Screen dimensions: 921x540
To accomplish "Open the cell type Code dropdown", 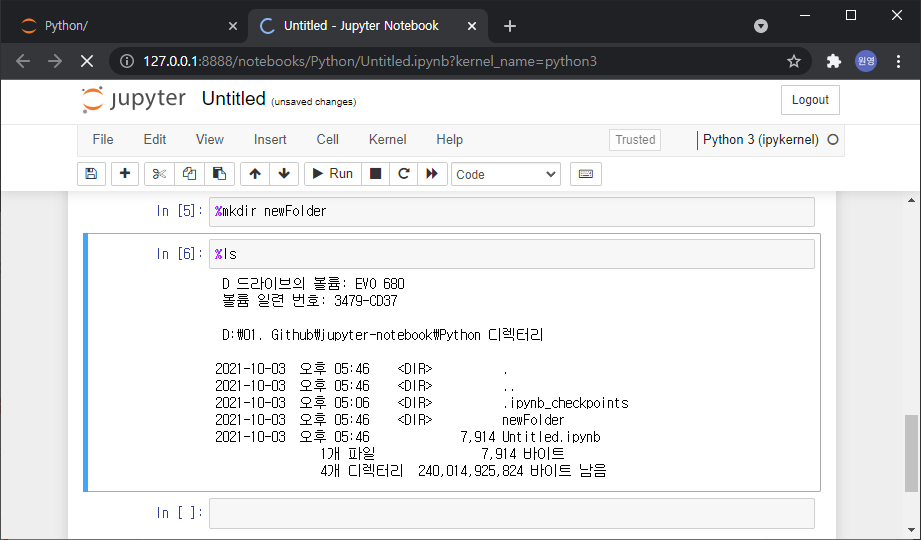I will tap(506, 175).
